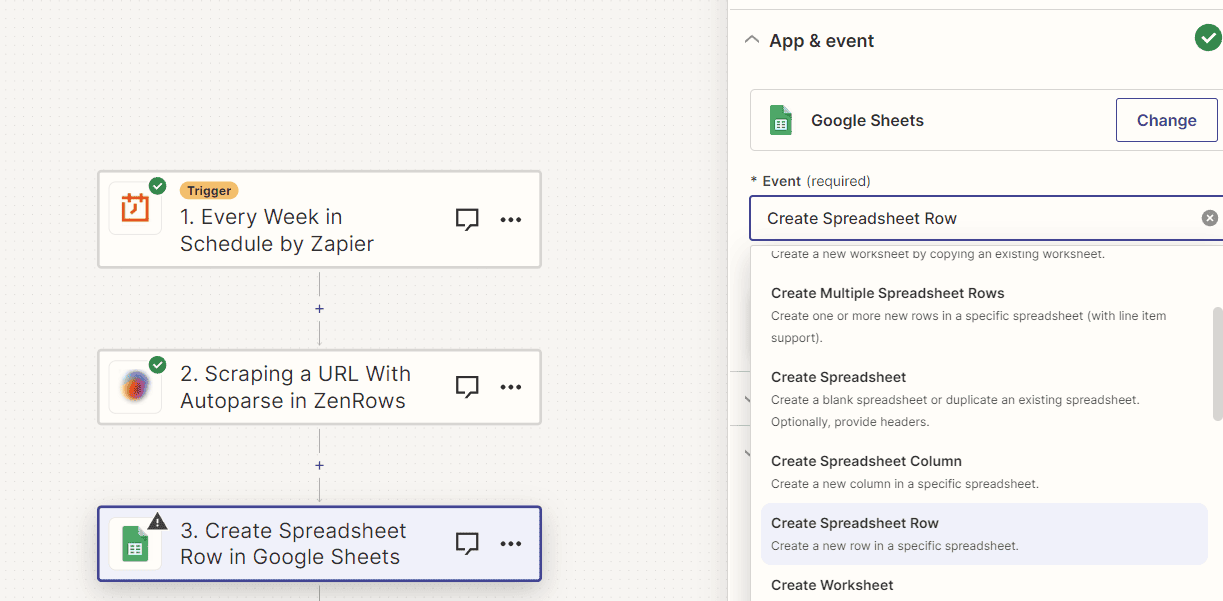Select Create Spreadsheet option
The image size is (1223, 601).
coord(984,399)
